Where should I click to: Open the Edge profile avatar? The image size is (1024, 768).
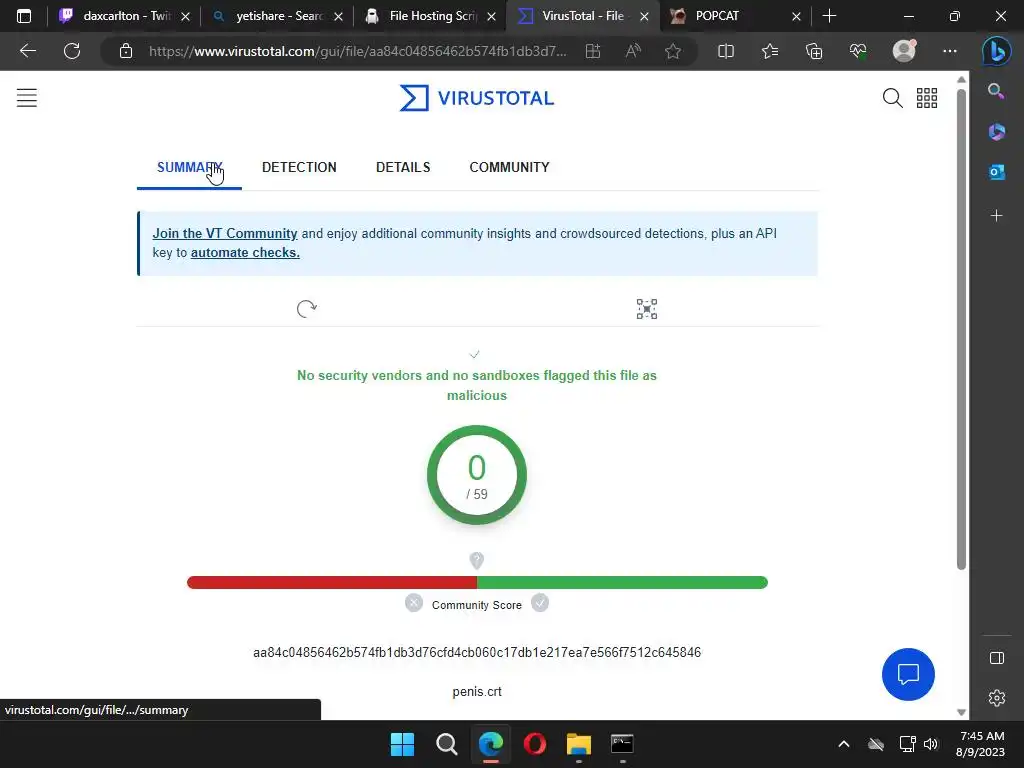pos(904,51)
